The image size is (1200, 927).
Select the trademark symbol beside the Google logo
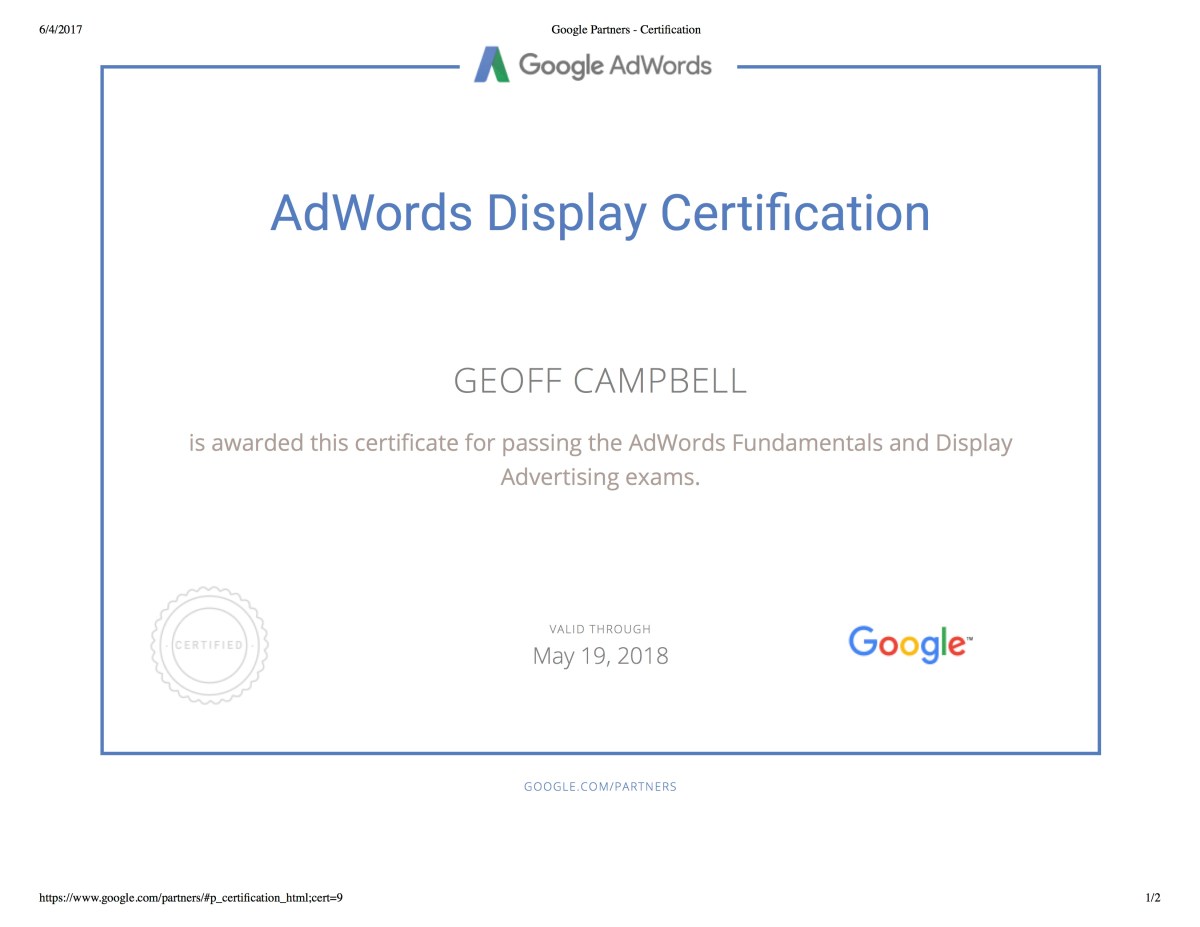[x=970, y=640]
